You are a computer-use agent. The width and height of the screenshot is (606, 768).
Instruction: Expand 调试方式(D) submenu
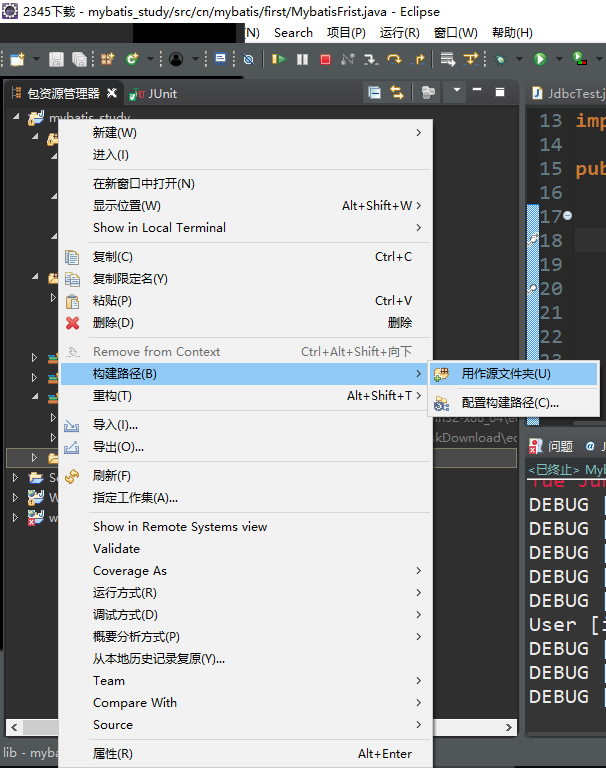click(246, 615)
